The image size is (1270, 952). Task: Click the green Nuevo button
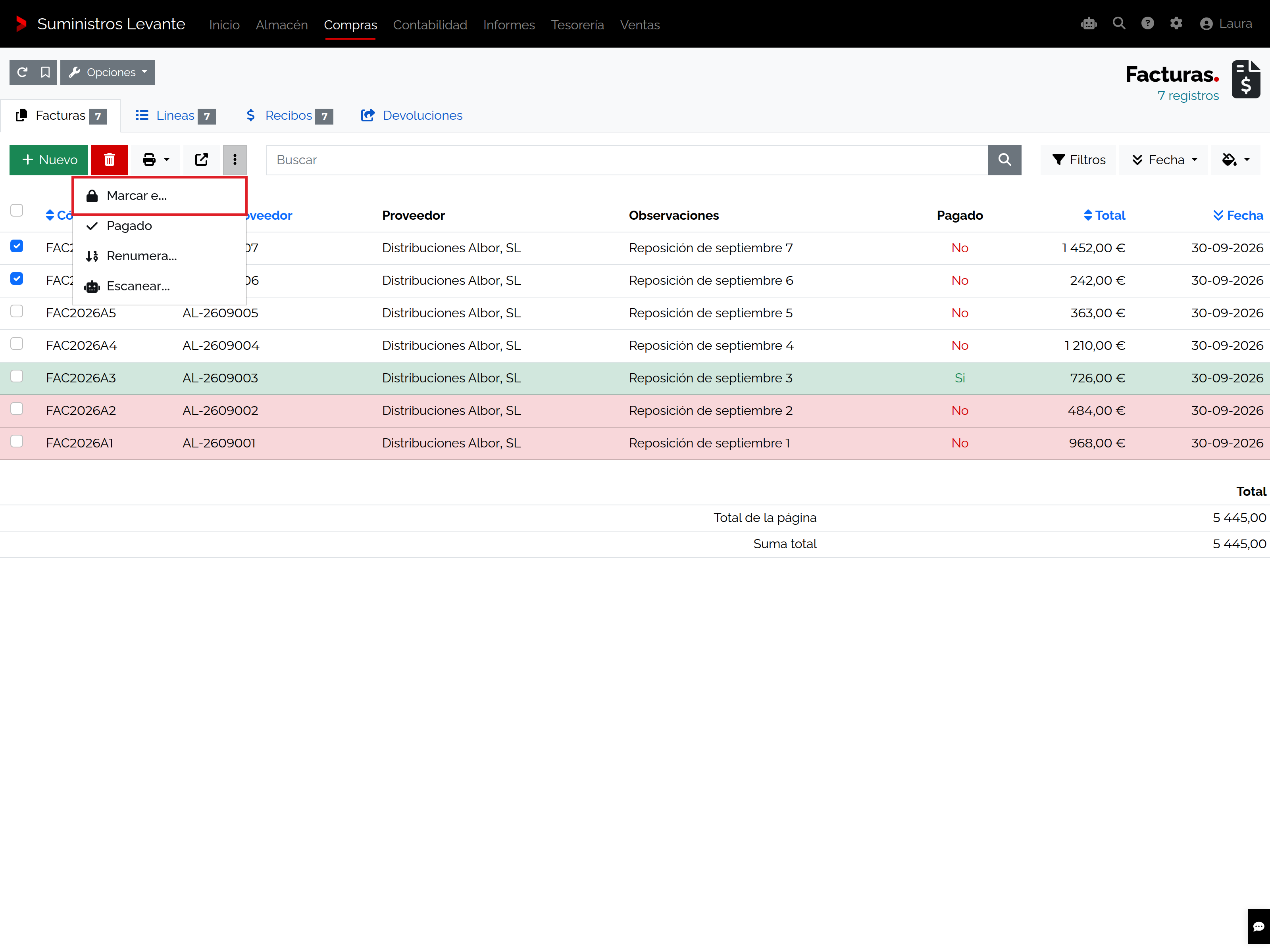(49, 159)
